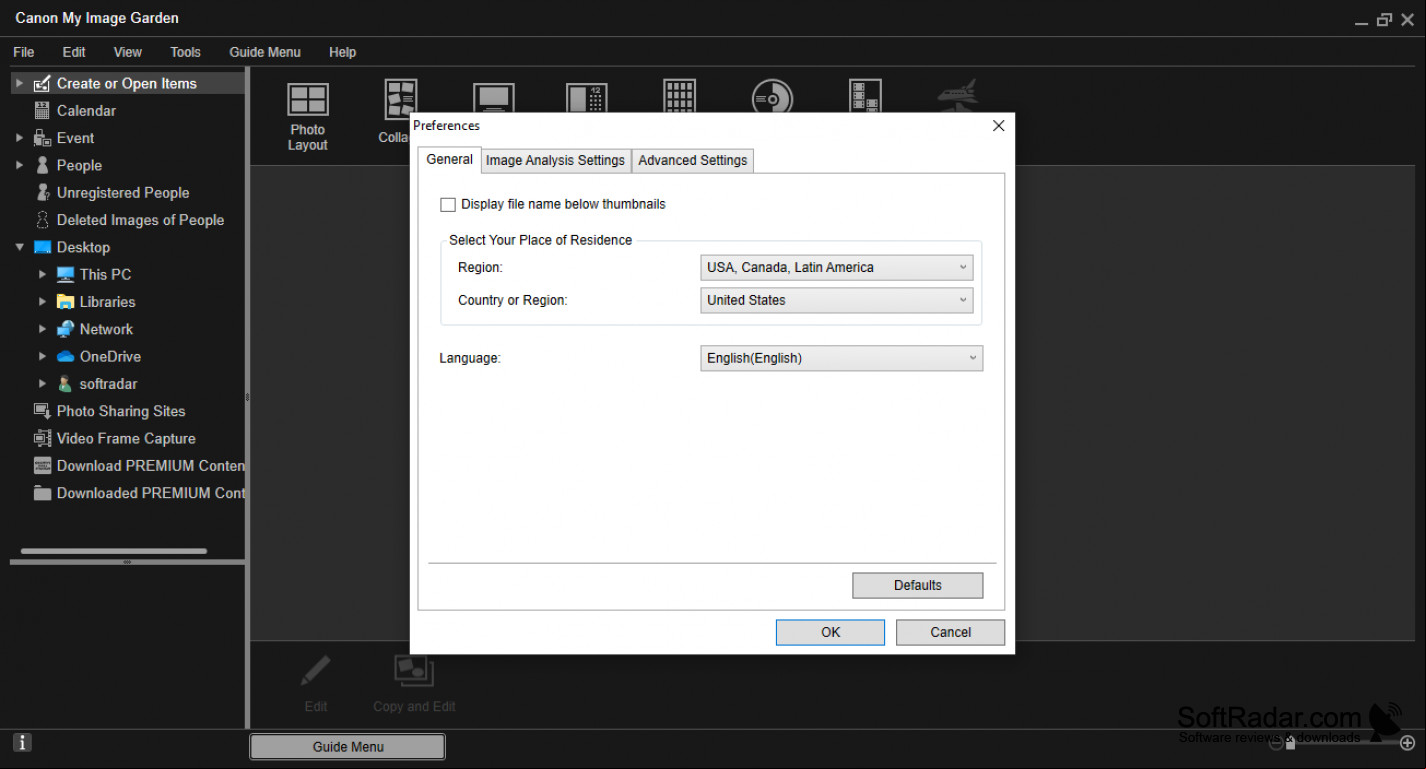Open the Collage item

(398, 111)
